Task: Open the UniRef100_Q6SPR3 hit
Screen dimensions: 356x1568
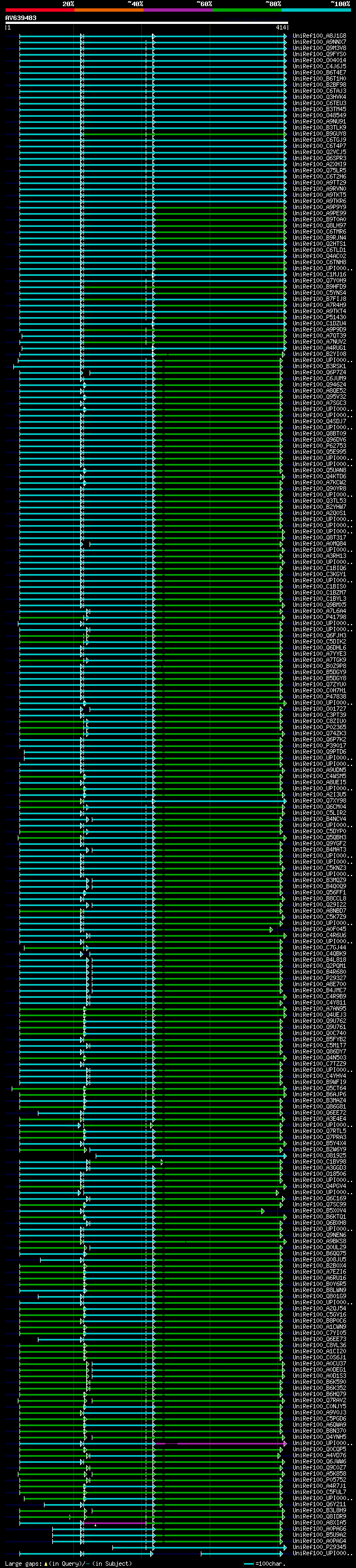Action: click(x=319, y=159)
